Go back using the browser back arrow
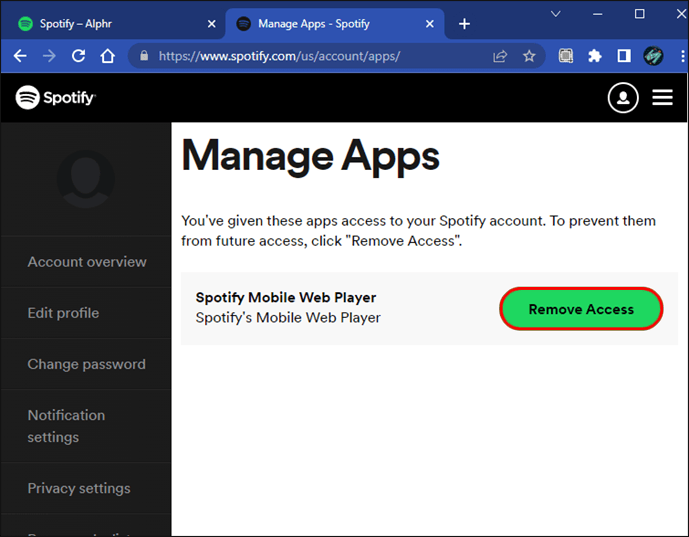 tap(20, 56)
